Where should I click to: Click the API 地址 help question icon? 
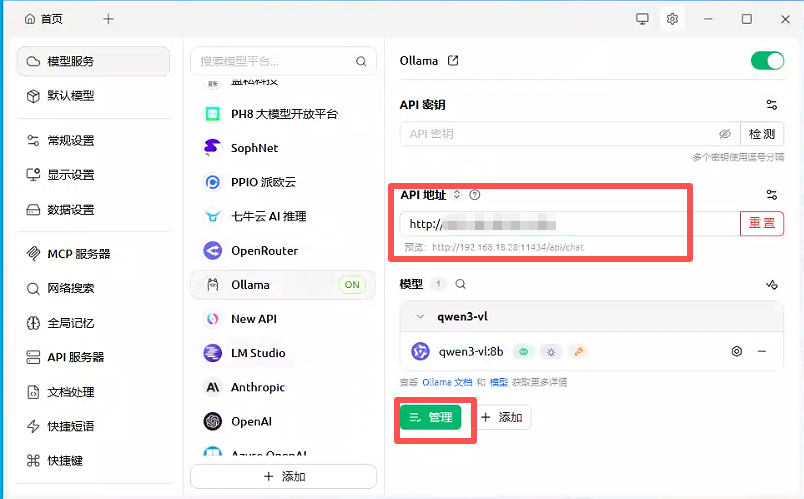[x=475, y=195]
